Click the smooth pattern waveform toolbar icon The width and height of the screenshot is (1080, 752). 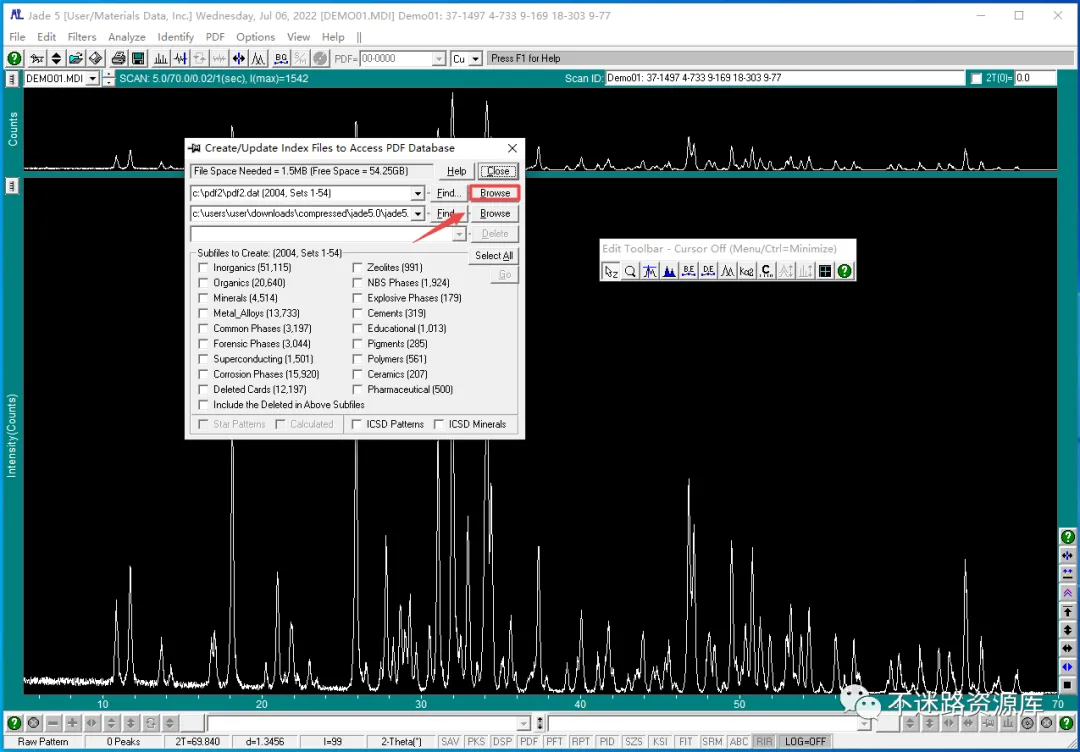(180, 59)
